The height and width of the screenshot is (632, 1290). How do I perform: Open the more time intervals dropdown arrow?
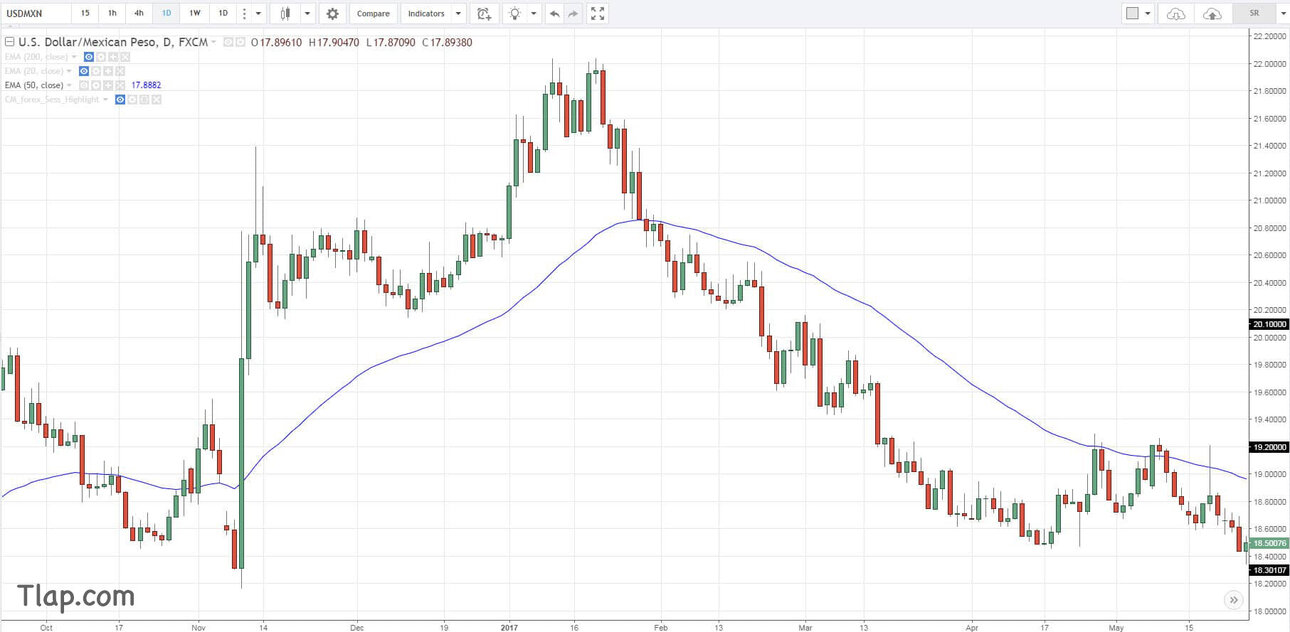coord(259,14)
